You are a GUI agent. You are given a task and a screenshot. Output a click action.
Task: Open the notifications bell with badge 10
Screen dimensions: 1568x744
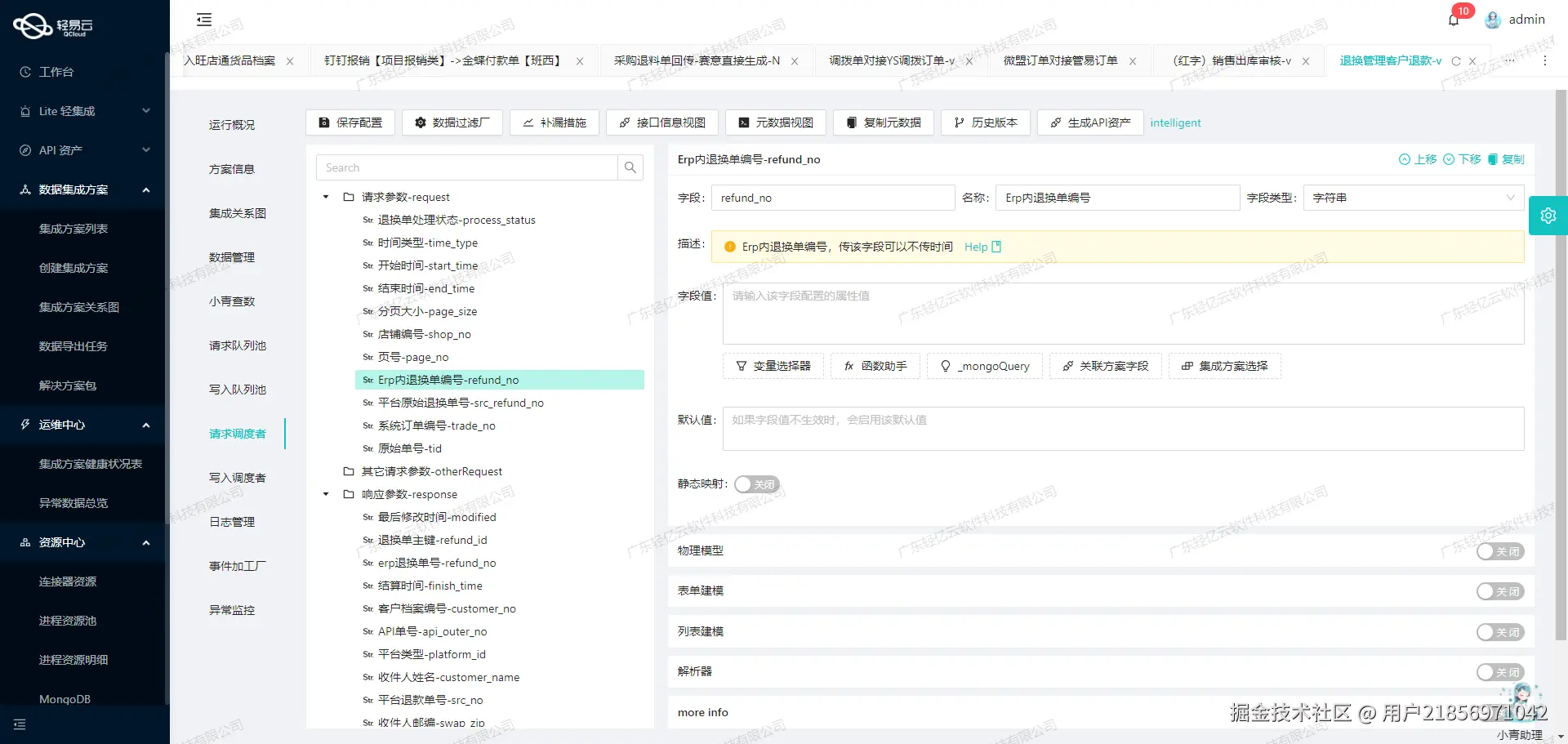click(1454, 19)
